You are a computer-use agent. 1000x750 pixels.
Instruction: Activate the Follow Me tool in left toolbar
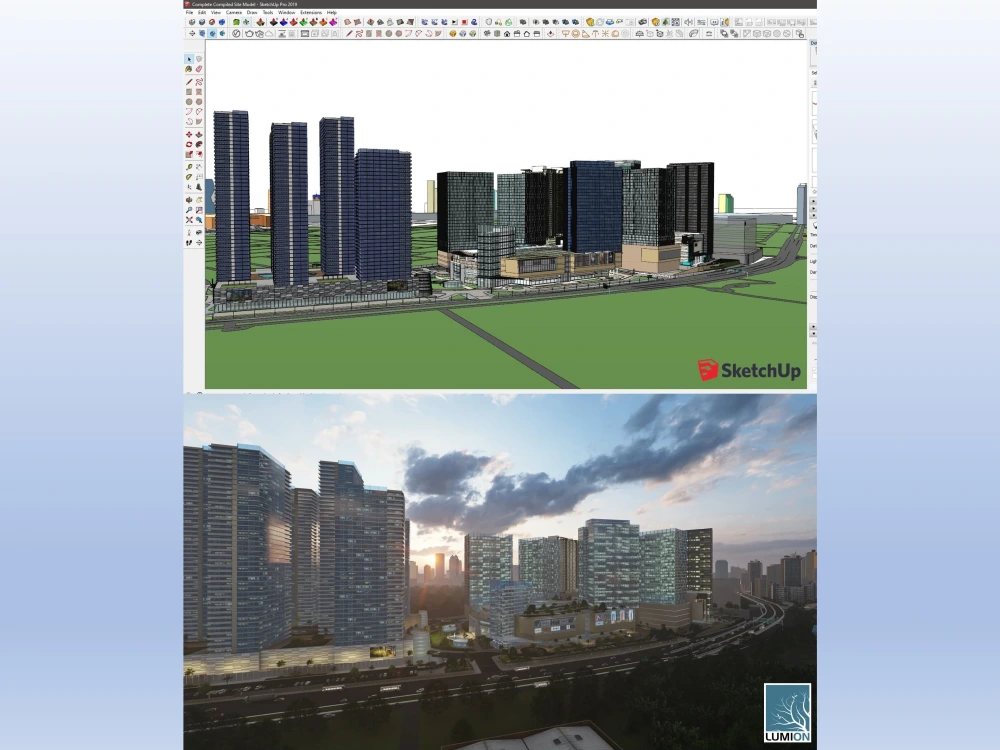(199, 144)
